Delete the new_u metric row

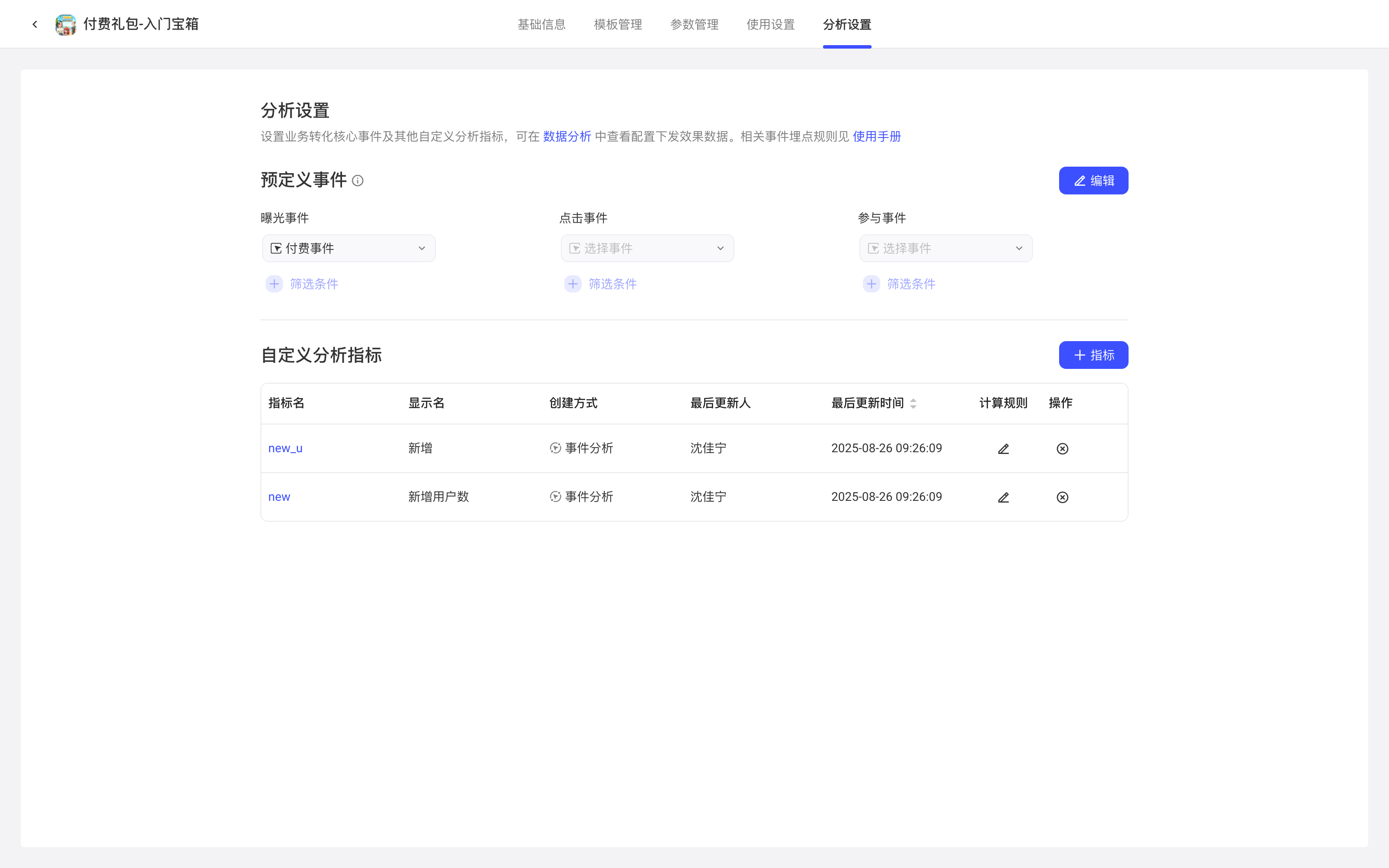(x=1063, y=448)
